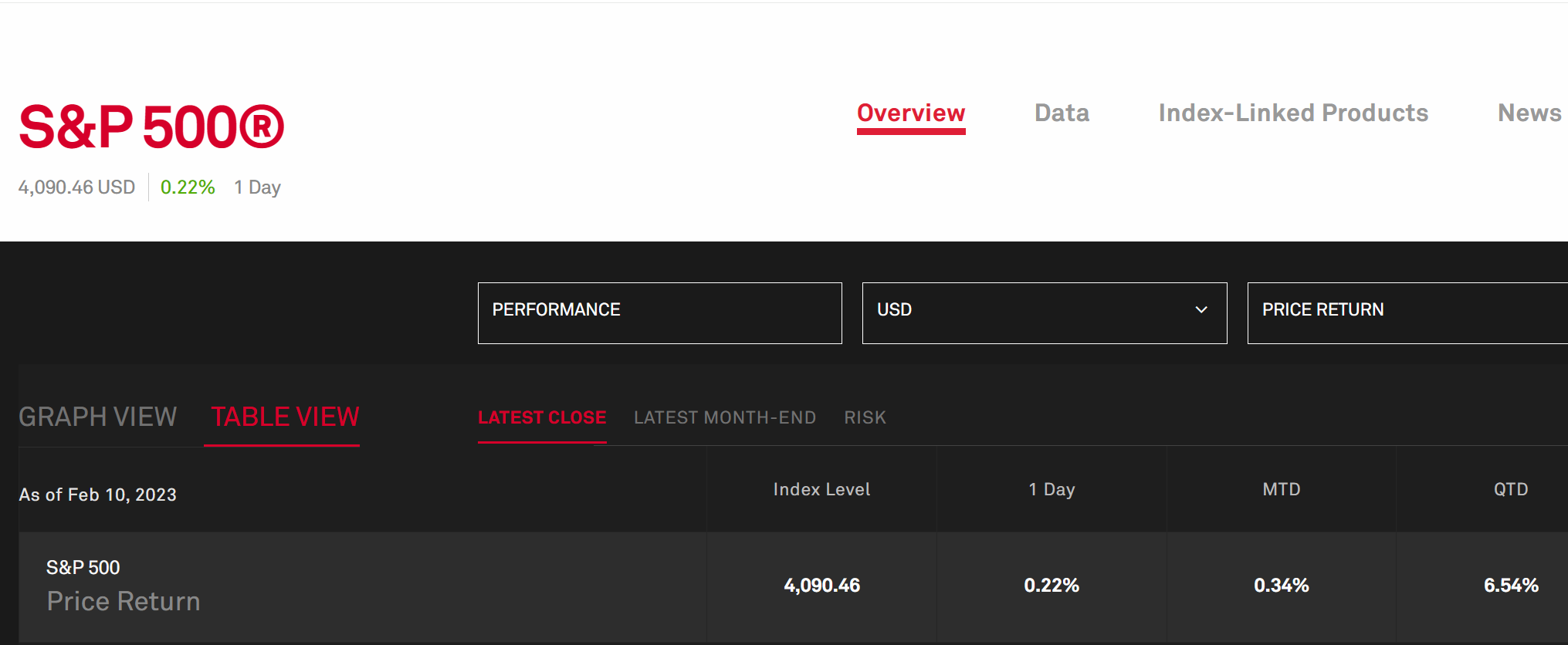Click the S&P 500® title heading
The width and height of the screenshot is (1568, 645).
[x=151, y=127]
